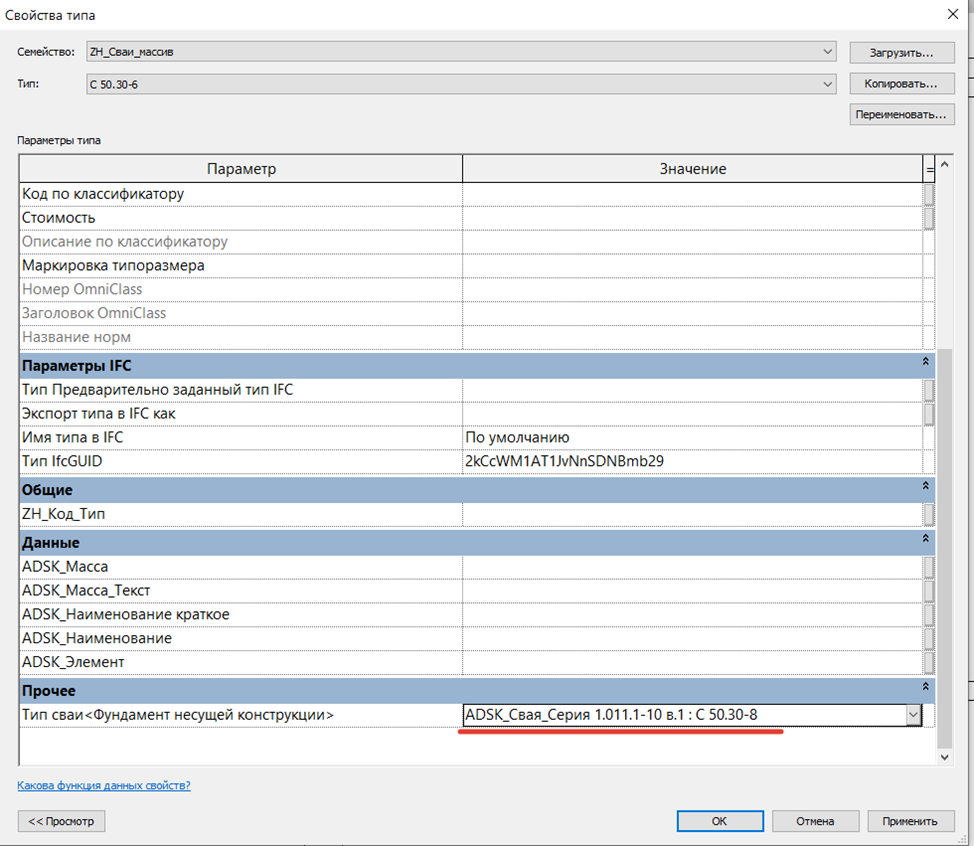Click the parameters table scrollbar thumb
Image resolution: width=974 pixels, height=846 pixels.
(944, 548)
